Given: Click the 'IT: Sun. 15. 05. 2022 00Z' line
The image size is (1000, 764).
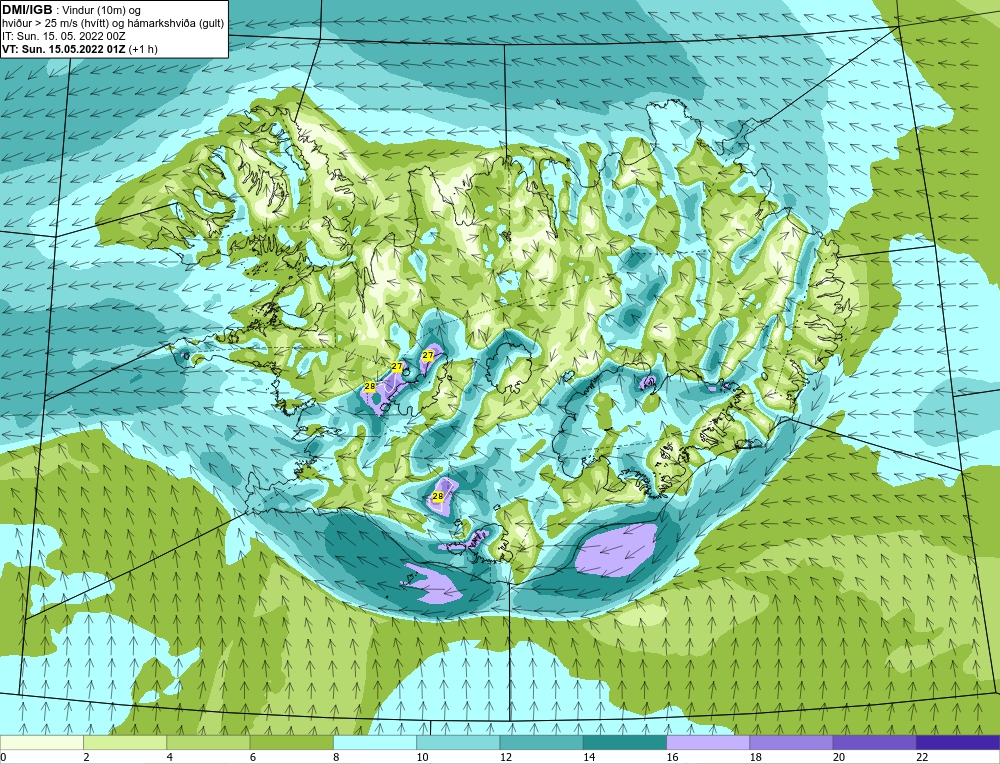Looking at the screenshot, I should click(63, 36).
